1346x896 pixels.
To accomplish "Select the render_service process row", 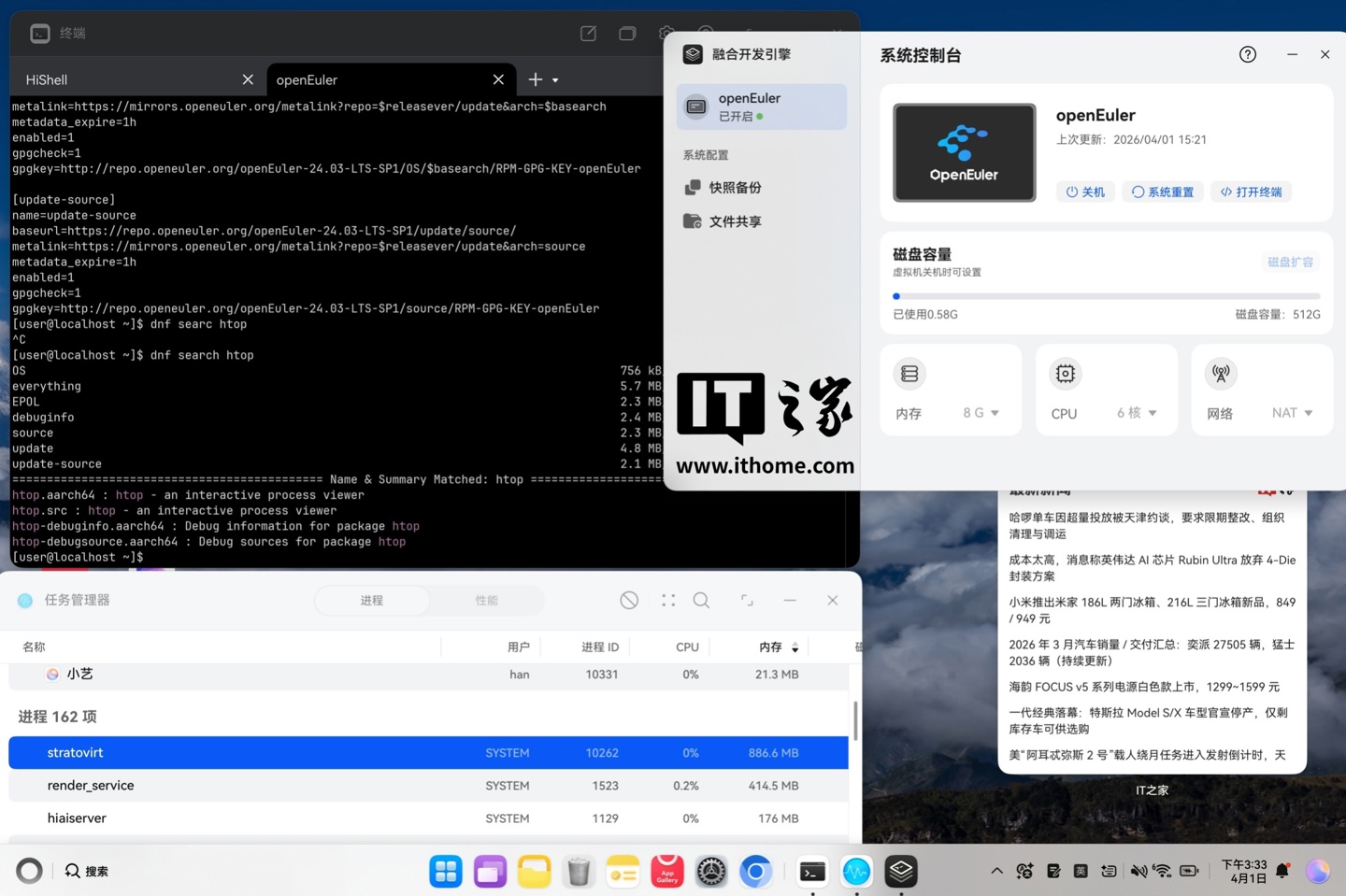I will coord(428,786).
